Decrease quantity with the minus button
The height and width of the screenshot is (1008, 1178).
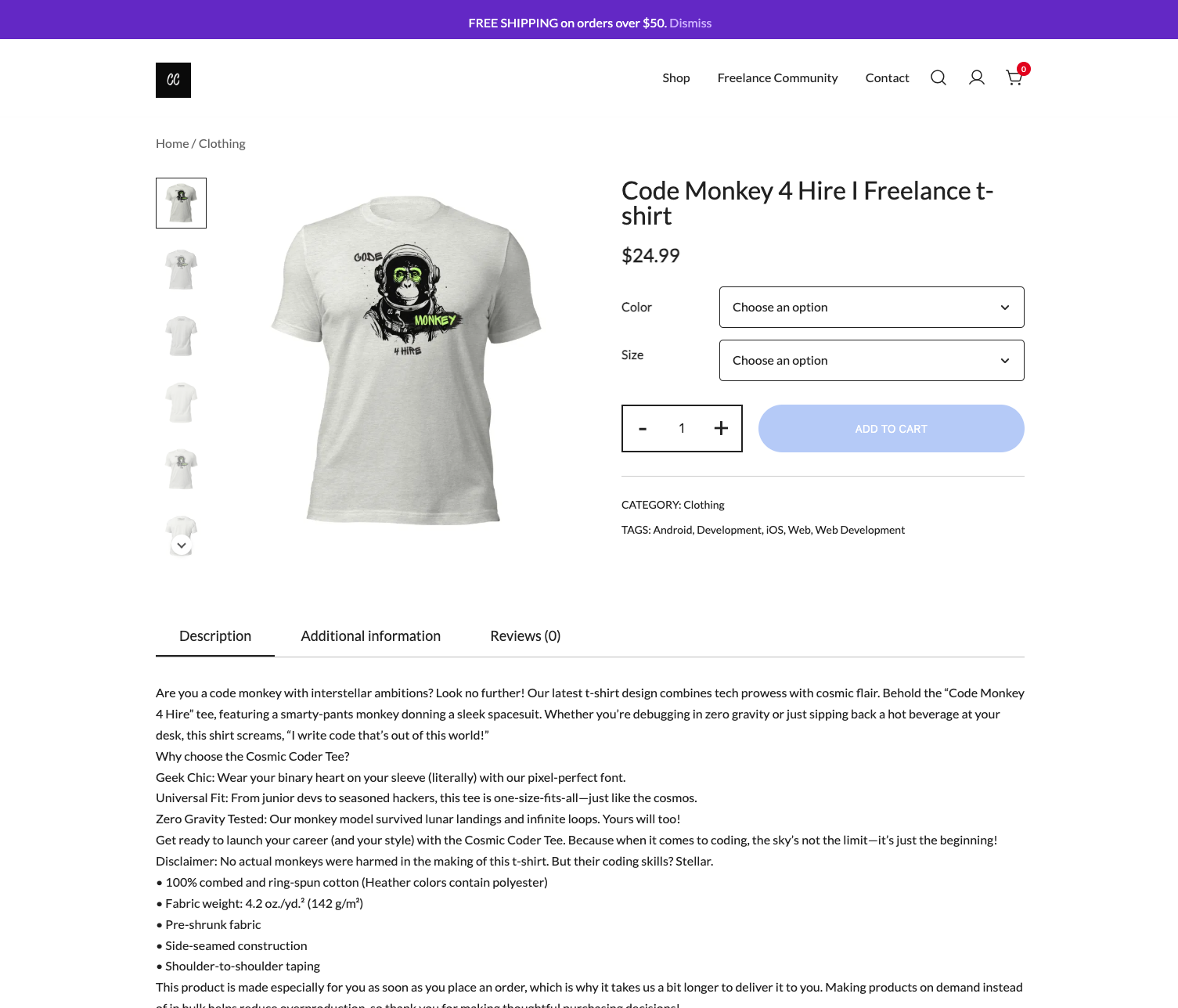(643, 428)
